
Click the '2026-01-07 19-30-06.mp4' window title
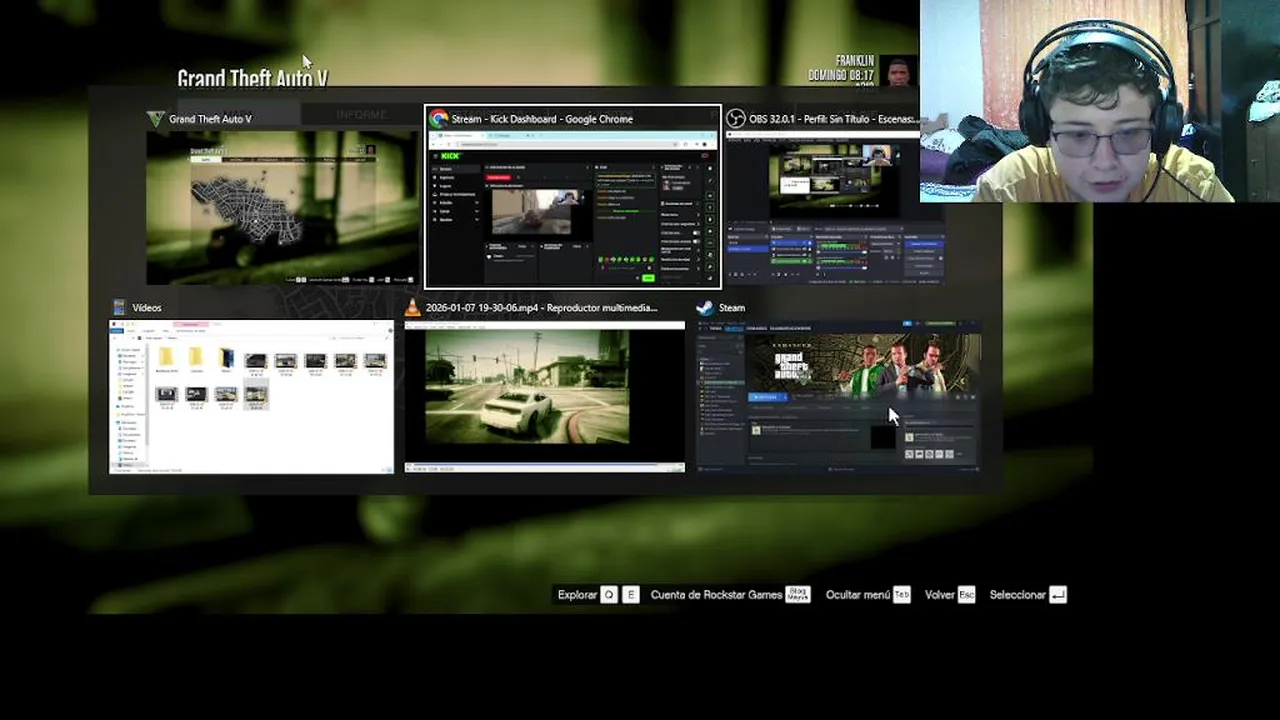541,308
